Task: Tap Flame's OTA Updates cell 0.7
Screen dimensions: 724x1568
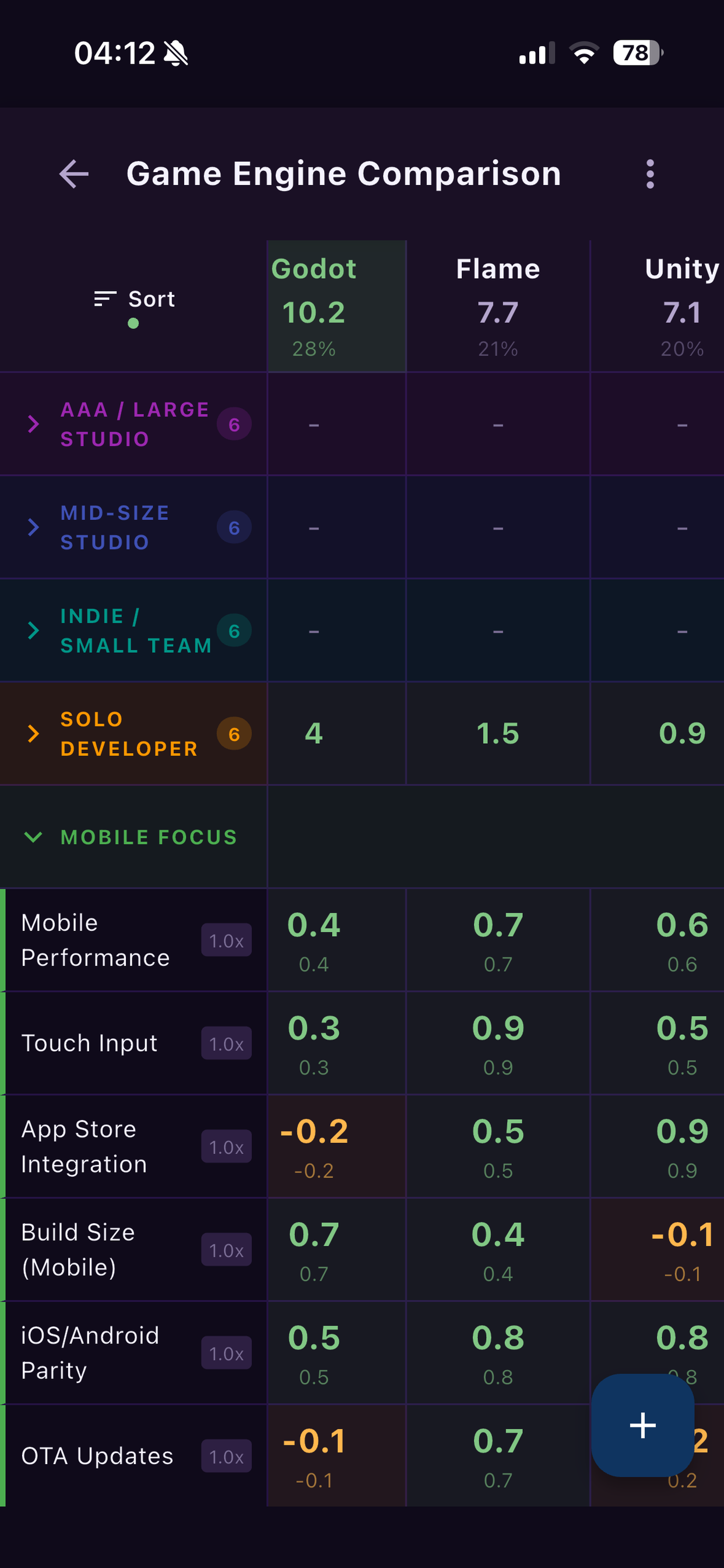Action: coord(498,1456)
